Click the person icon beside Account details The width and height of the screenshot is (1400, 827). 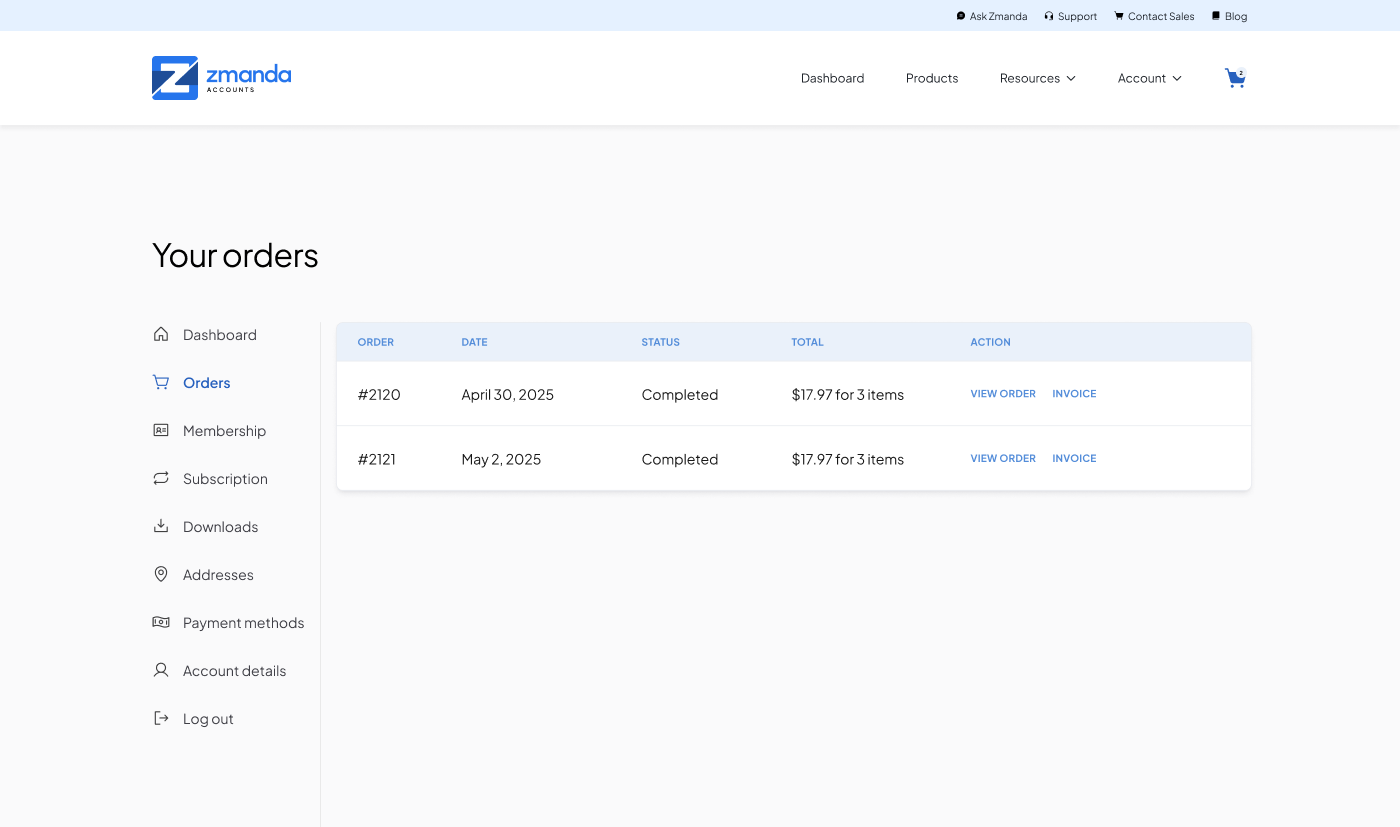[x=161, y=670]
